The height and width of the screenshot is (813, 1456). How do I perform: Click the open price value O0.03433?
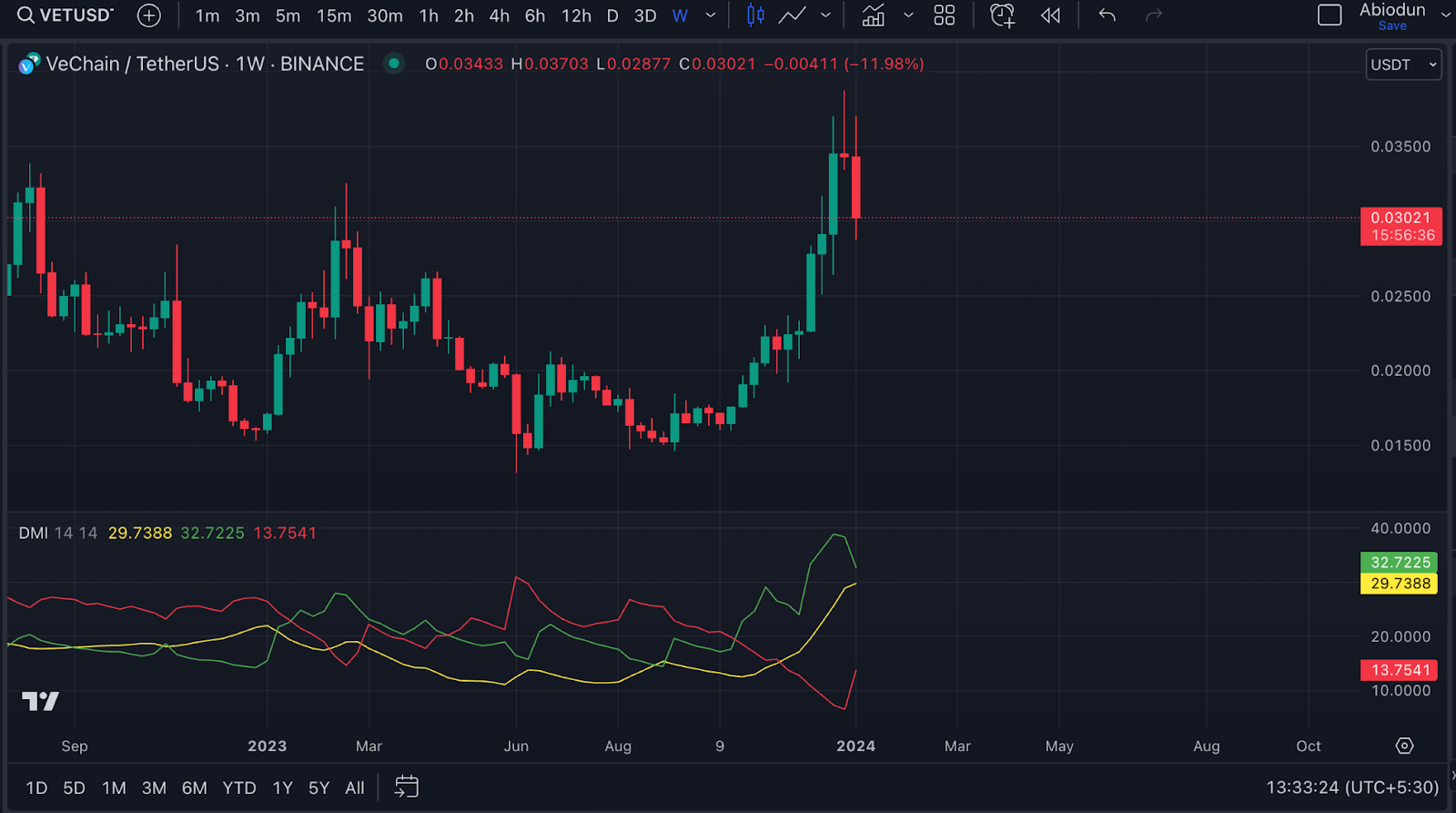point(464,64)
